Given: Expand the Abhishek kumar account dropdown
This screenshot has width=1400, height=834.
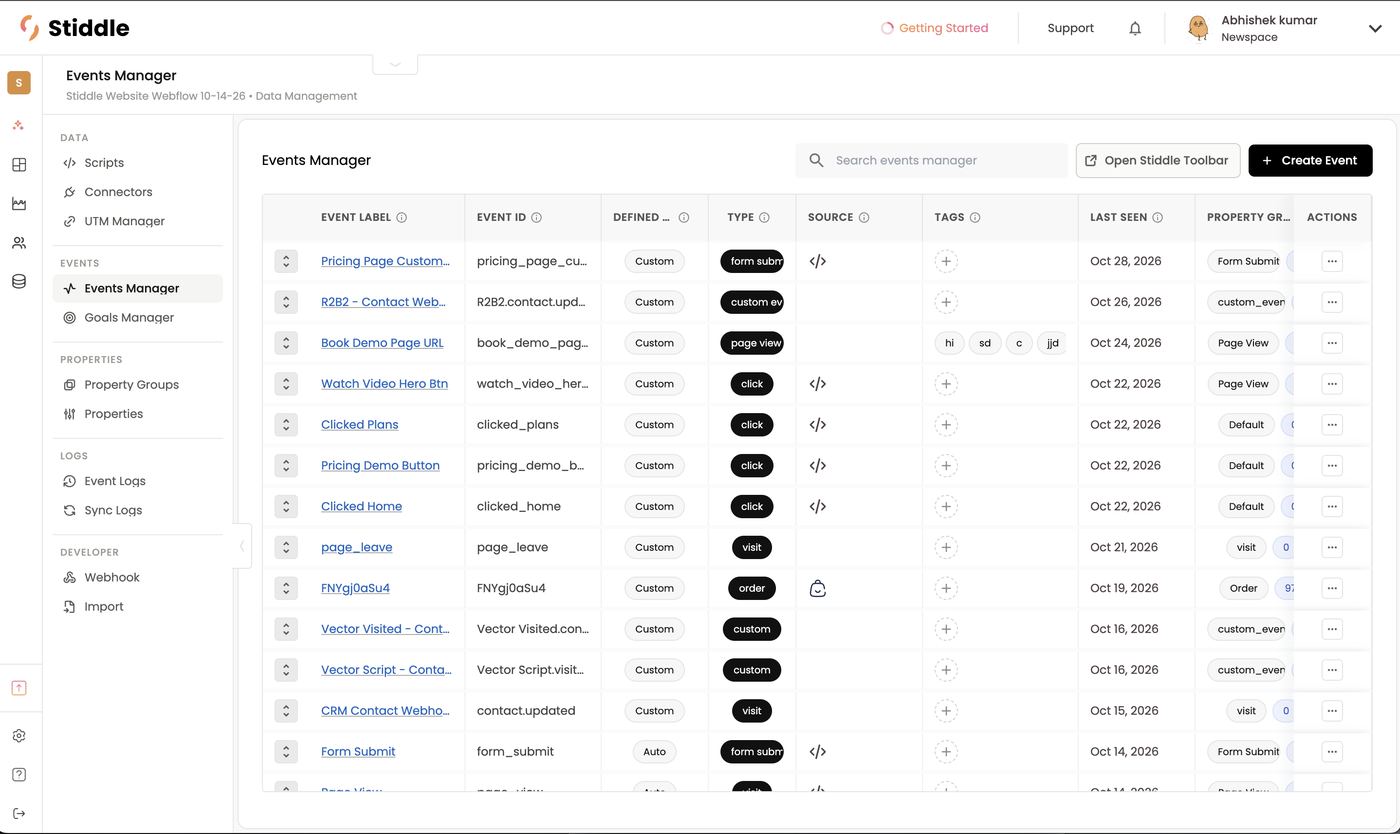Looking at the screenshot, I should coord(1375,28).
